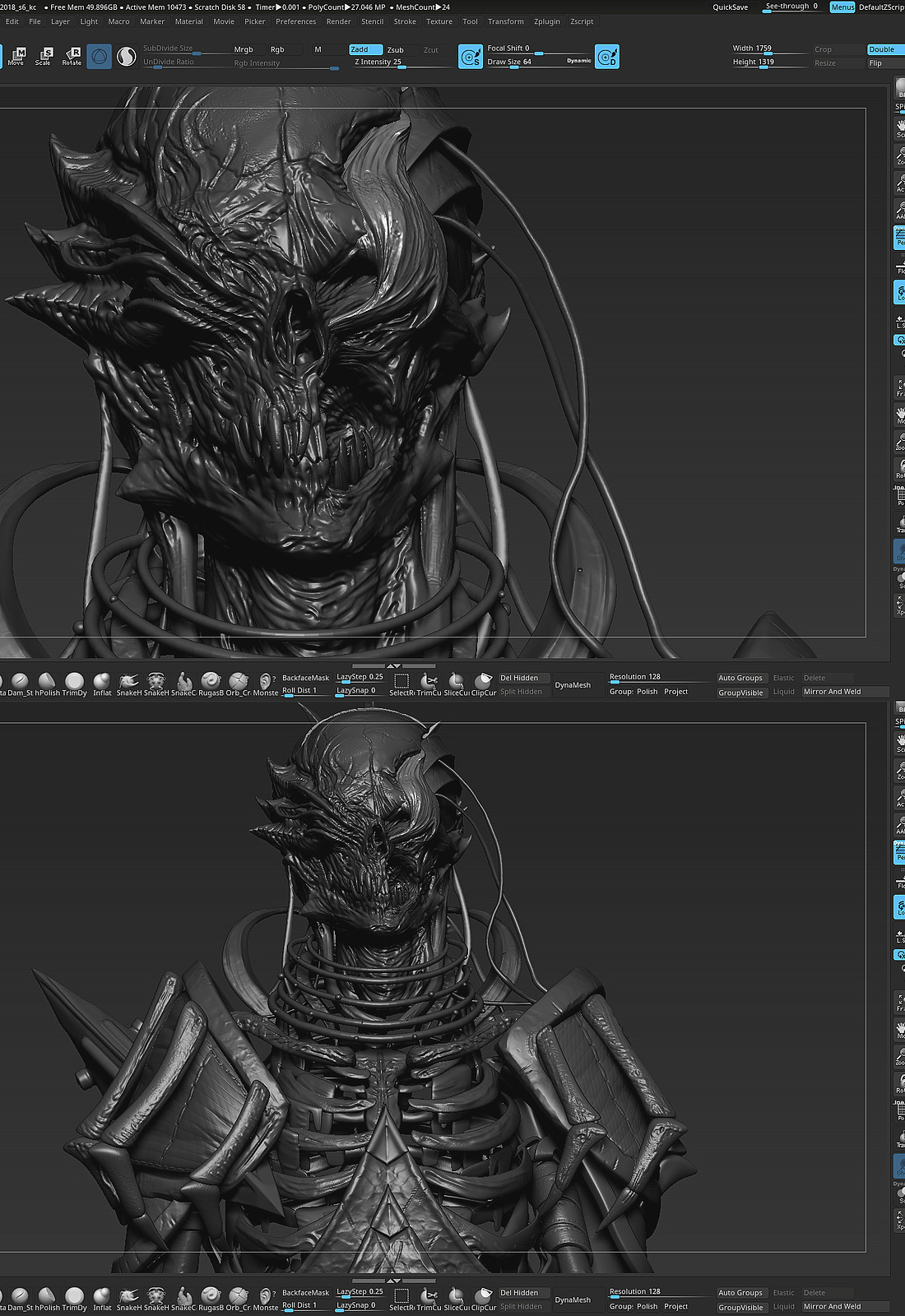Select the Rotate transform icon
This screenshot has width=905, height=1316.
click(x=72, y=56)
